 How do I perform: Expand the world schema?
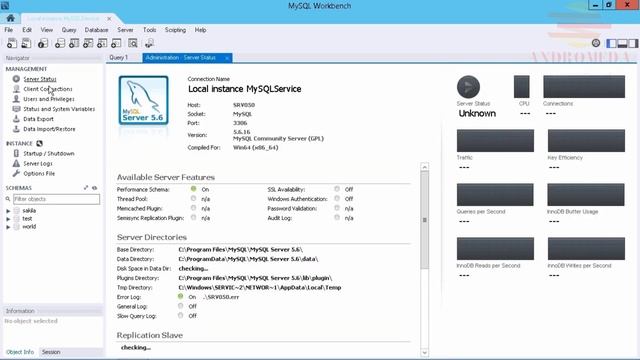tap(8, 227)
